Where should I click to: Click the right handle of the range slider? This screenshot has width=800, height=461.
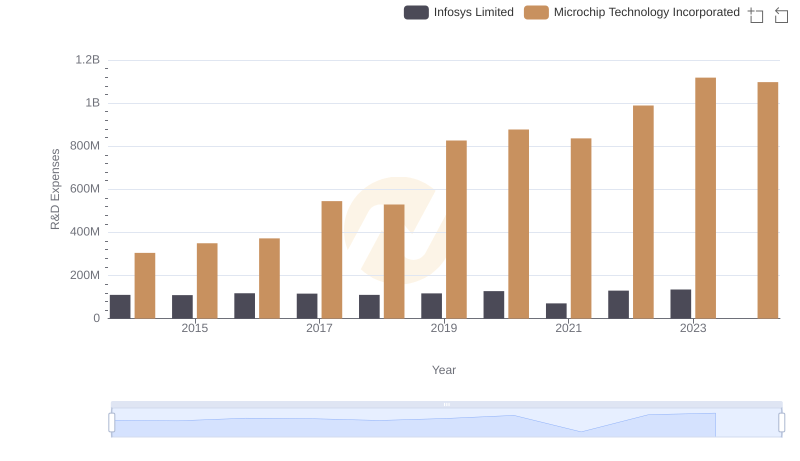click(781, 422)
